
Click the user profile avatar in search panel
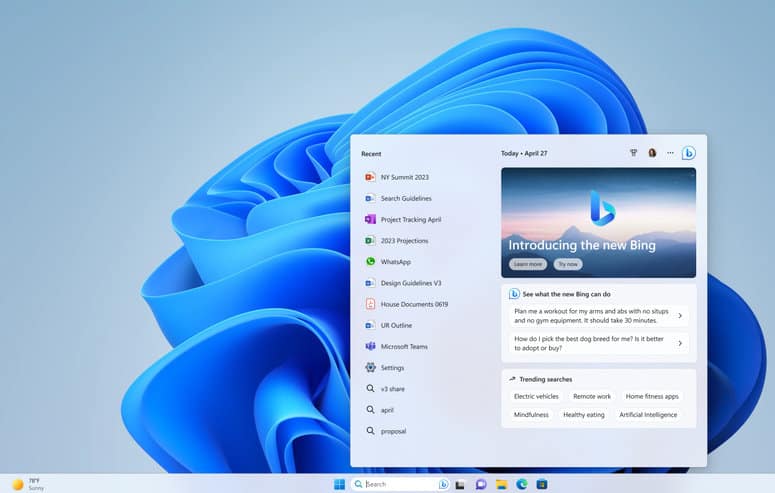[652, 153]
